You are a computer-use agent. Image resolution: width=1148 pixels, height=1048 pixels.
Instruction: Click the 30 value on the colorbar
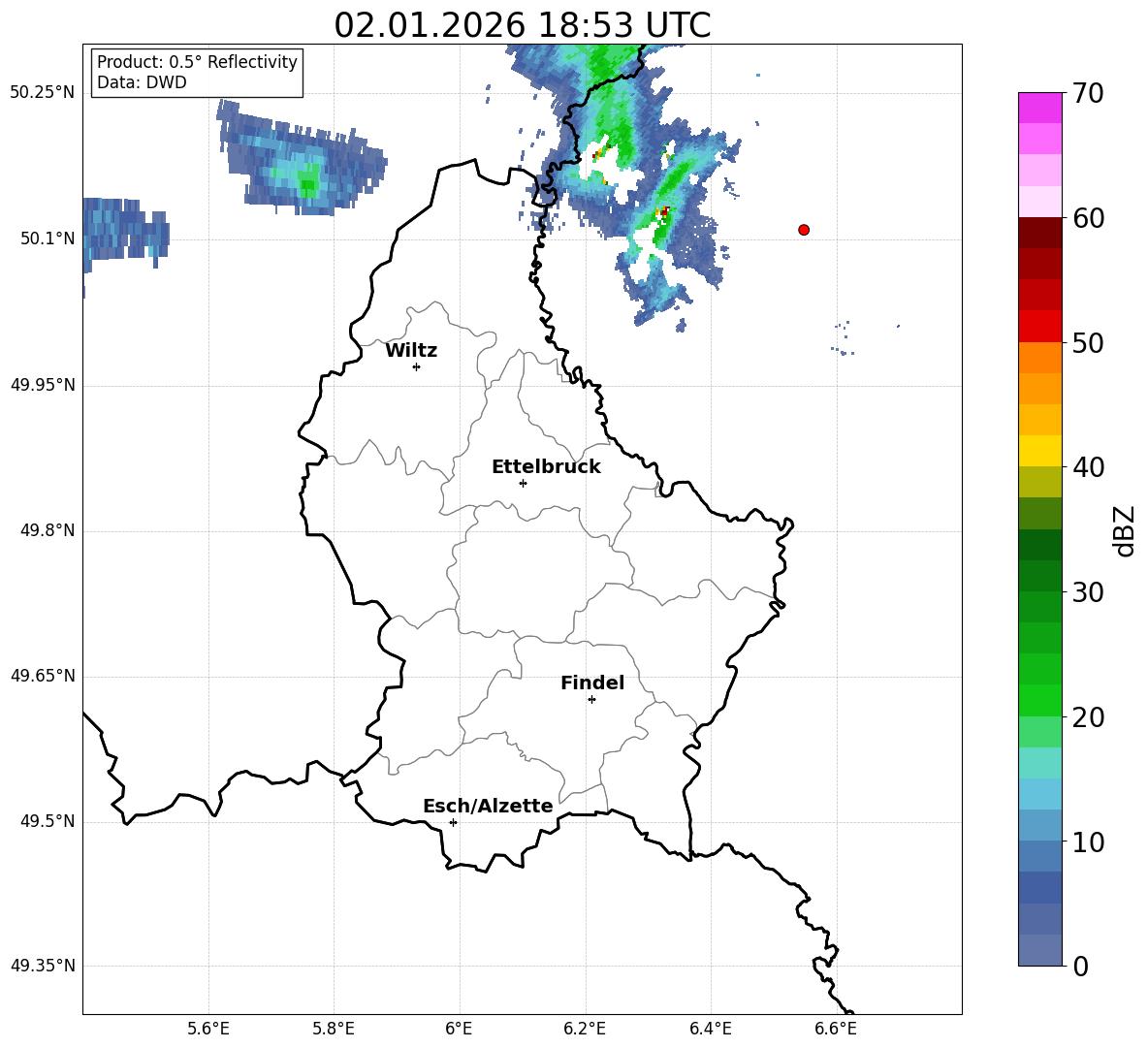click(x=1087, y=592)
